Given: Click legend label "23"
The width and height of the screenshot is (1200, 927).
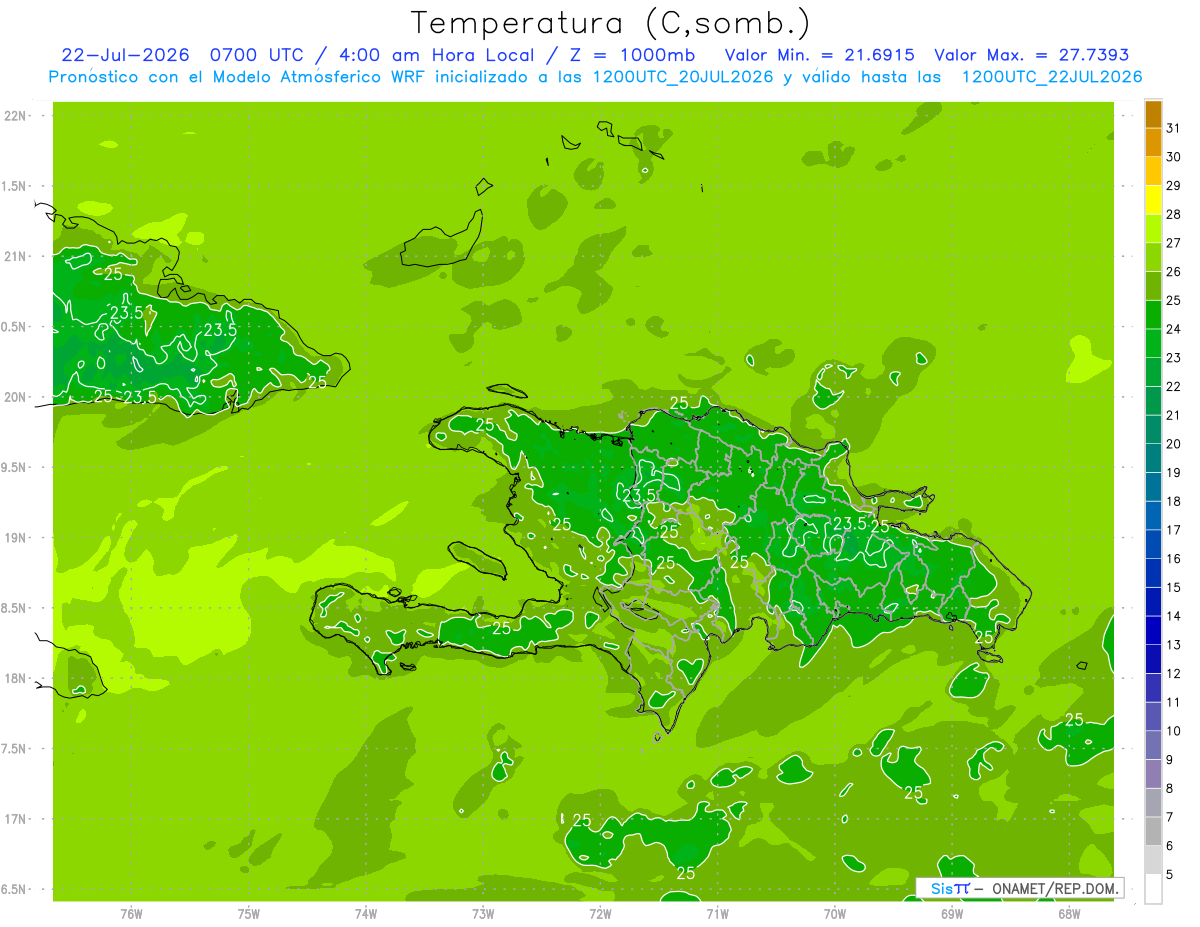Looking at the screenshot, I should pyautogui.click(x=1174, y=358).
